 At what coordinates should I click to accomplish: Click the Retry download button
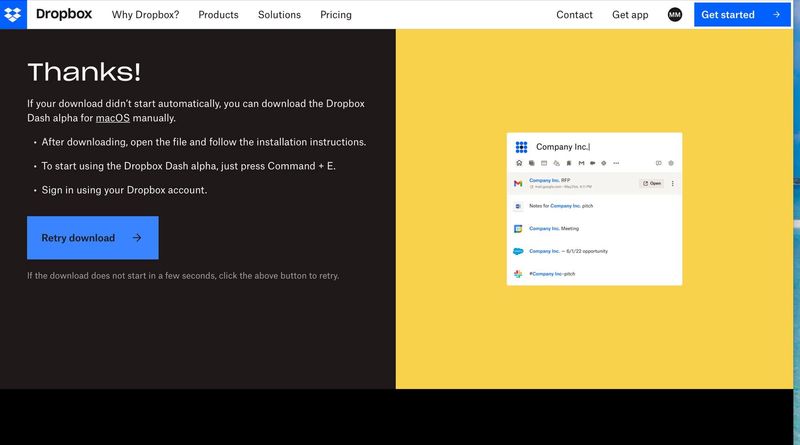point(92,238)
